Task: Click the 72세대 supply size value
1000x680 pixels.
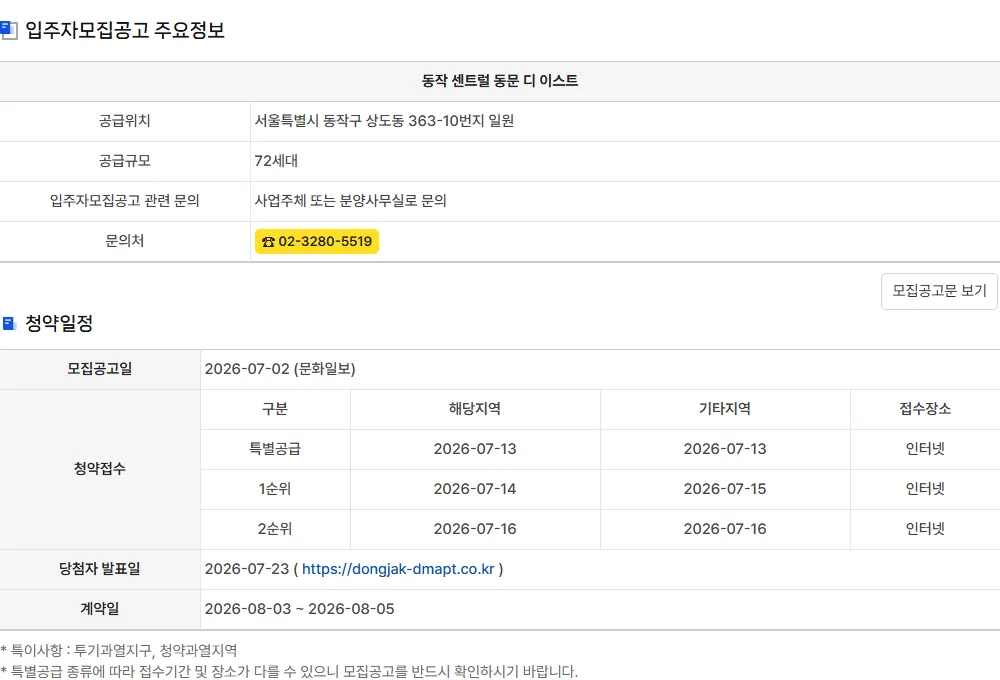Action: click(276, 161)
